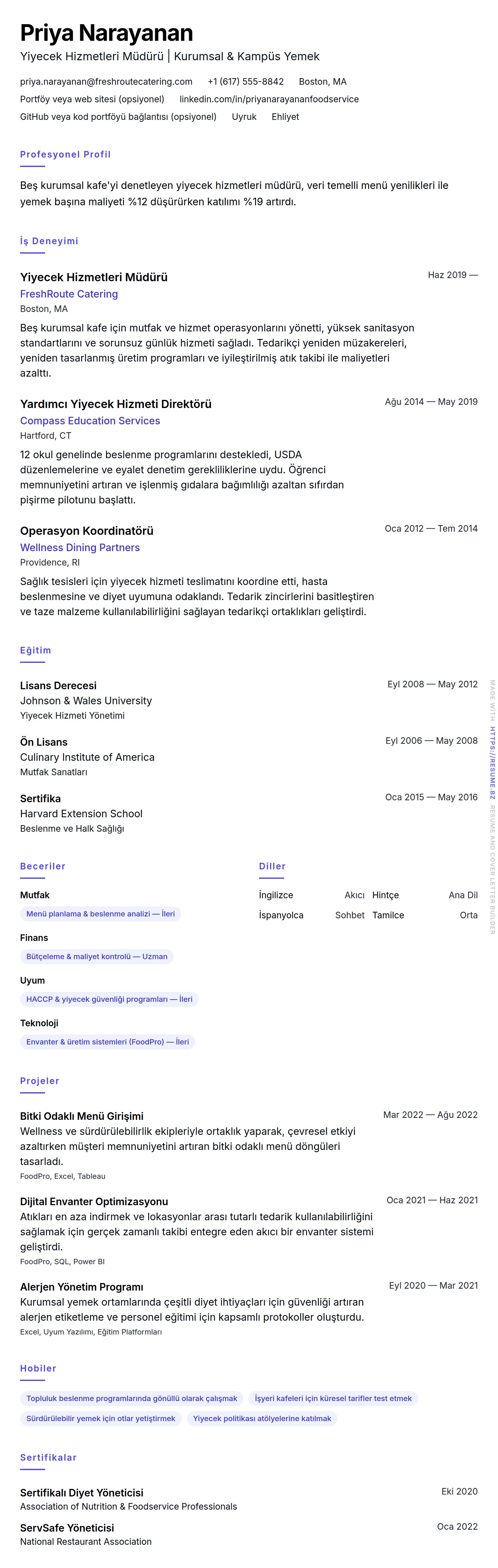Select the Menü planlama & beslenme analizi tag
498x1568 pixels.
[x=100, y=914]
